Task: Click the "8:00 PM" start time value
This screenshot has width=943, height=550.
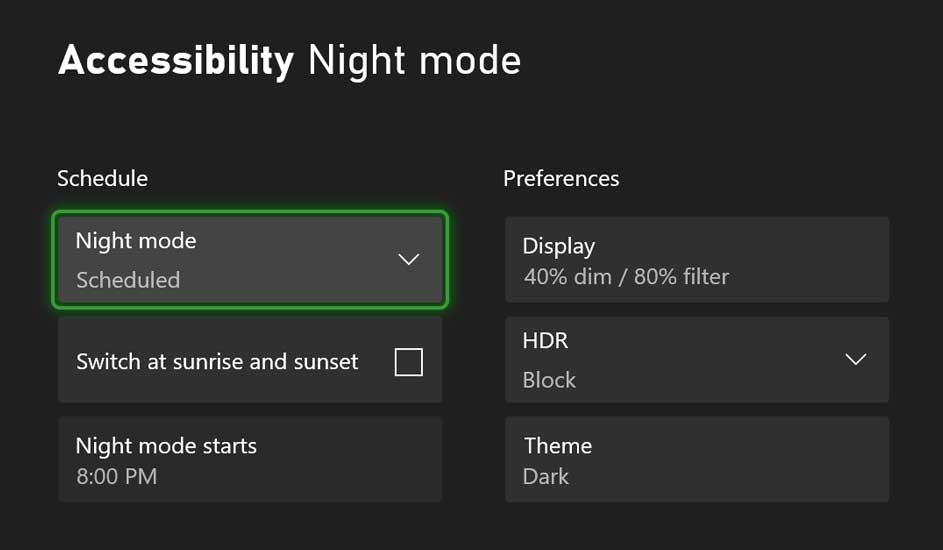Action: [x=116, y=477]
